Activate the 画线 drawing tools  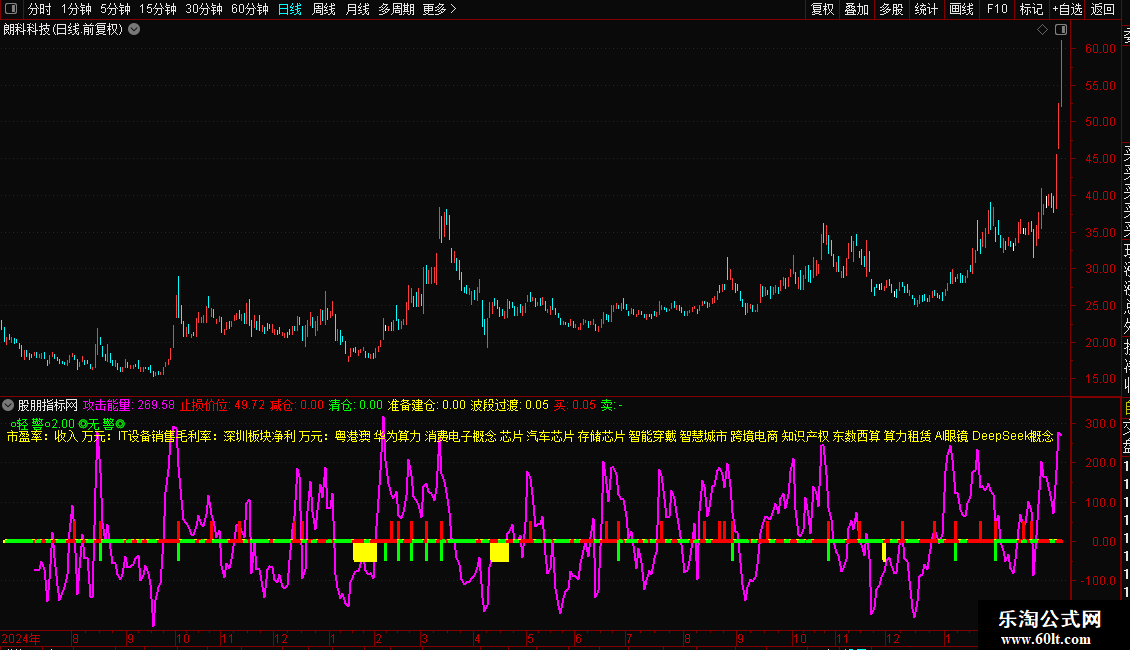point(961,9)
